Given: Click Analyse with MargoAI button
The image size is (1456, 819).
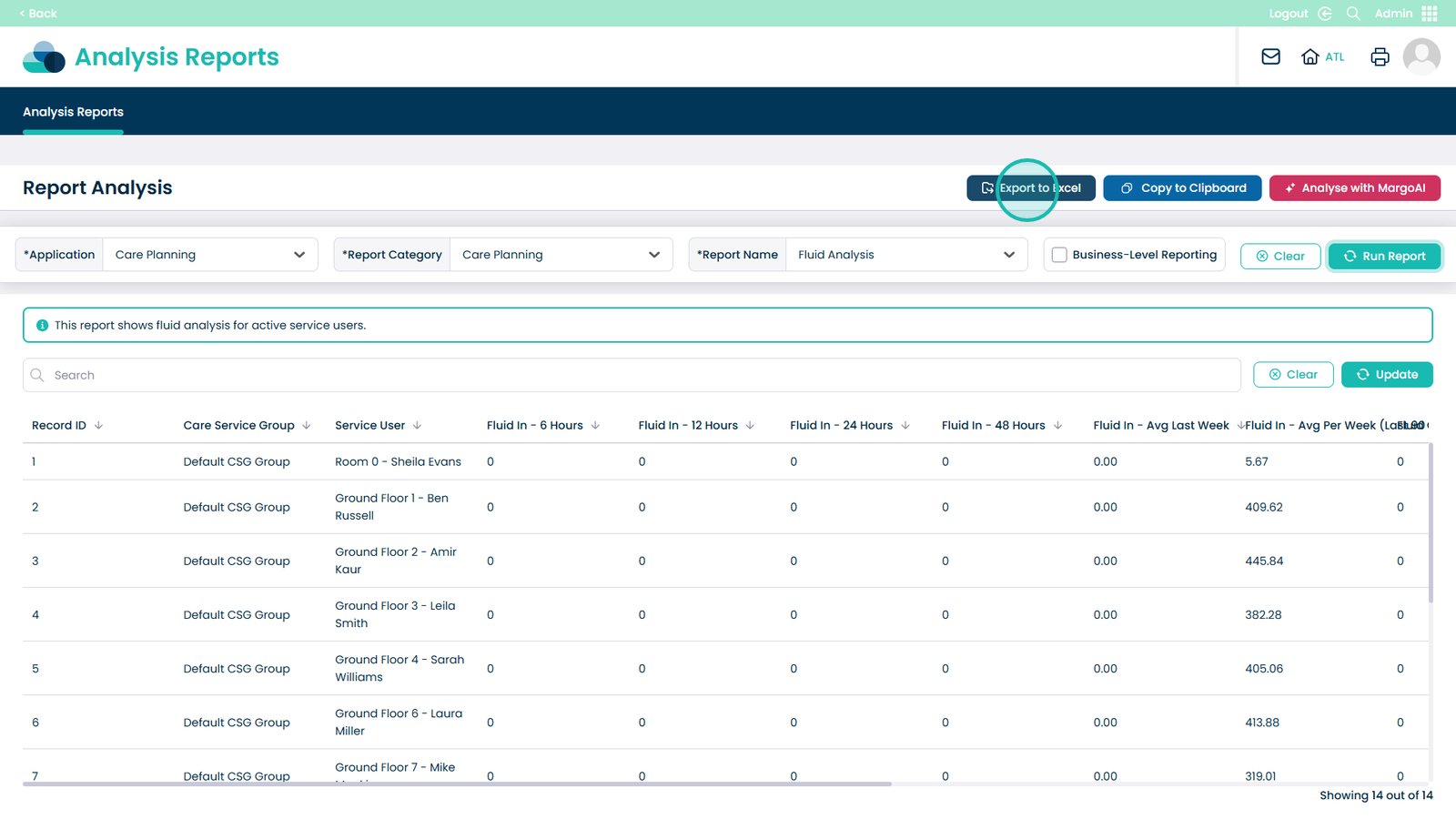Looking at the screenshot, I should [x=1354, y=188].
